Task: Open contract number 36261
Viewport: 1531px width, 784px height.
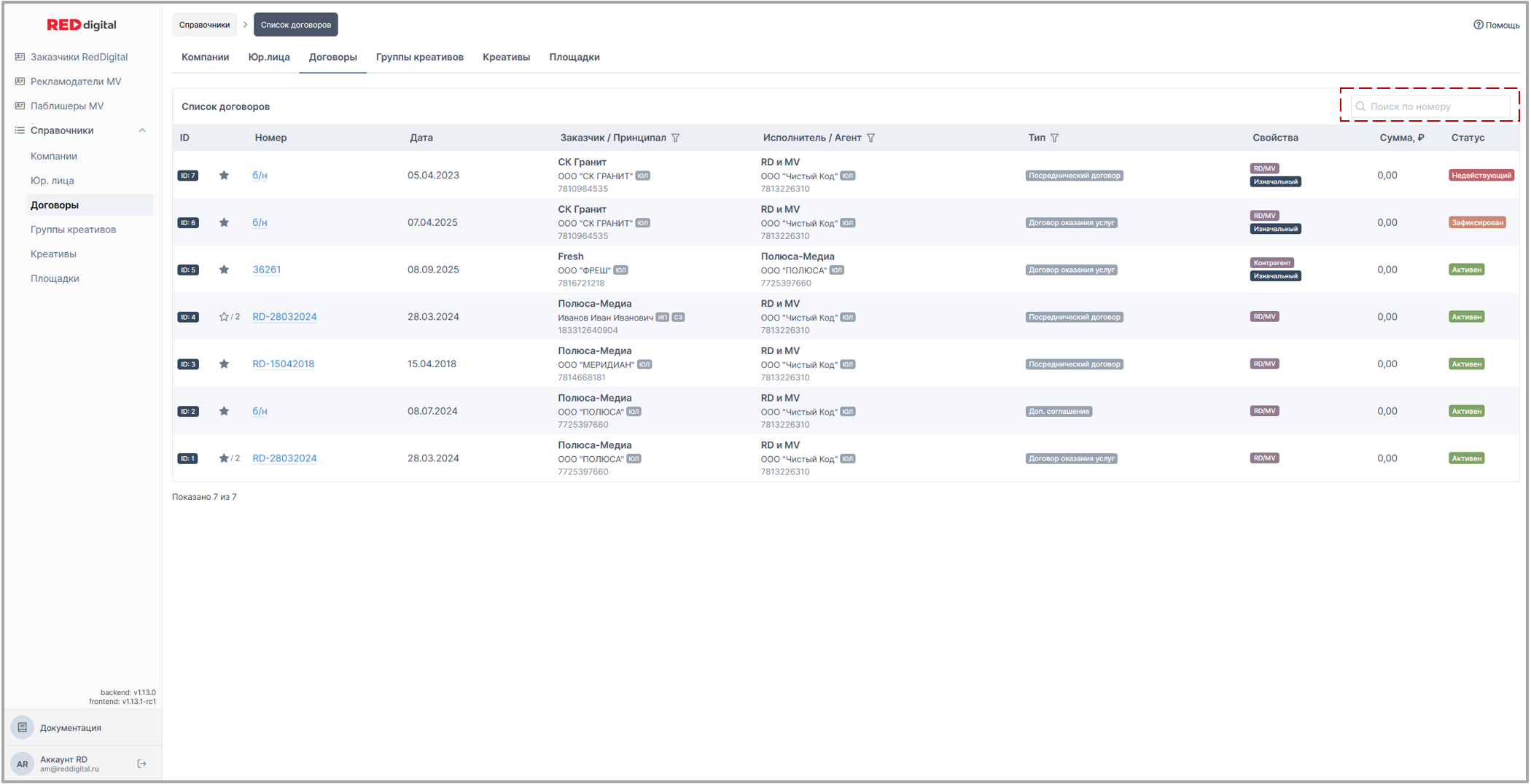Action: tap(266, 270)
